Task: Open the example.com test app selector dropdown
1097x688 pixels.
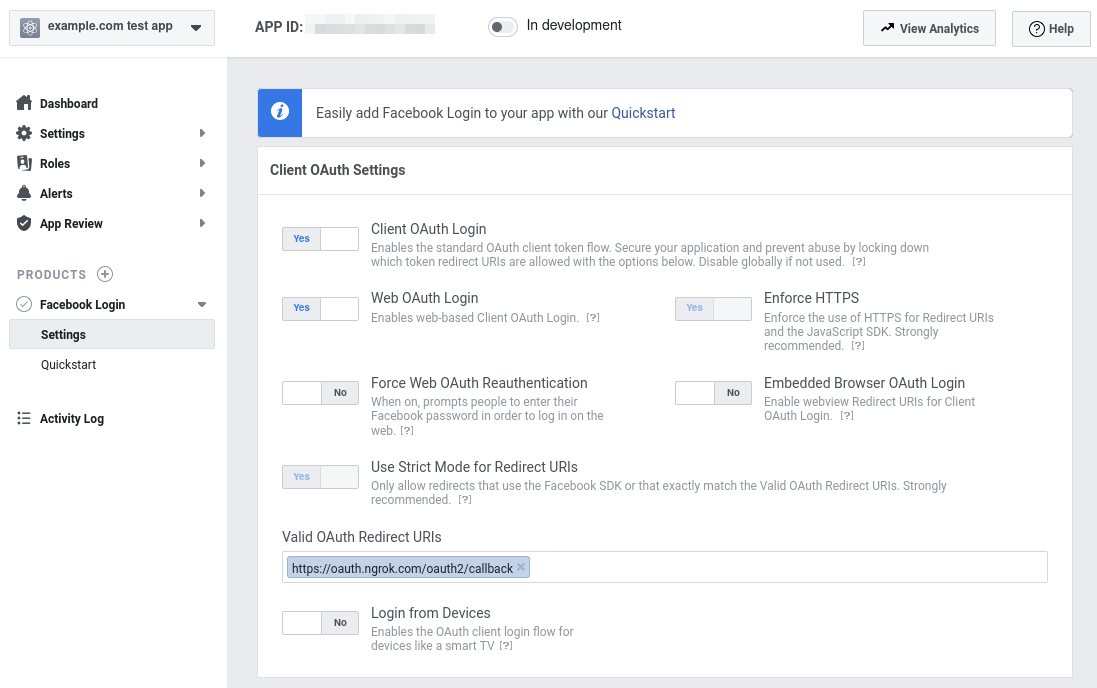Action: point(112,28)
